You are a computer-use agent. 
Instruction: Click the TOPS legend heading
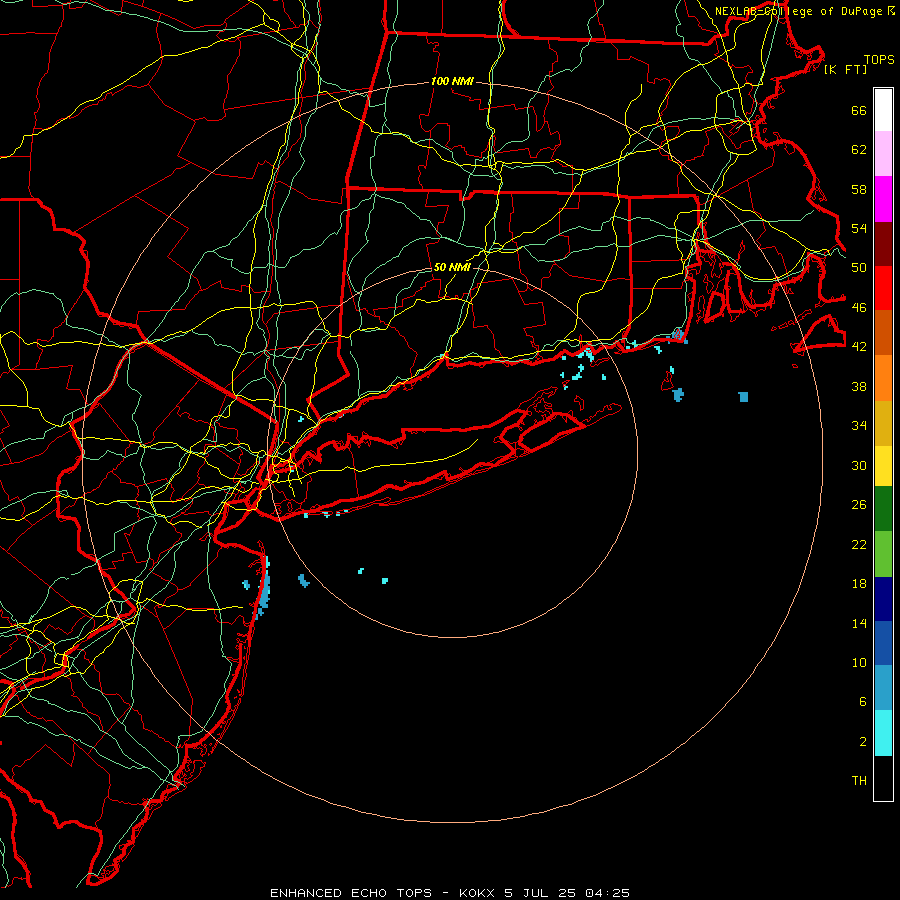point(879,60)
